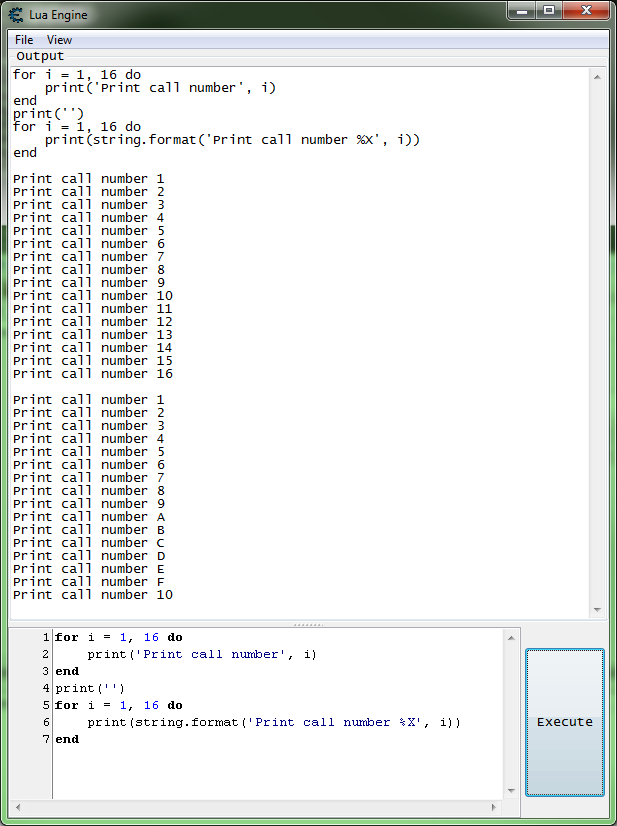Click output line 'Print call number F'
617x826 pixels.
pyautogui.click(x=89, y=582)
